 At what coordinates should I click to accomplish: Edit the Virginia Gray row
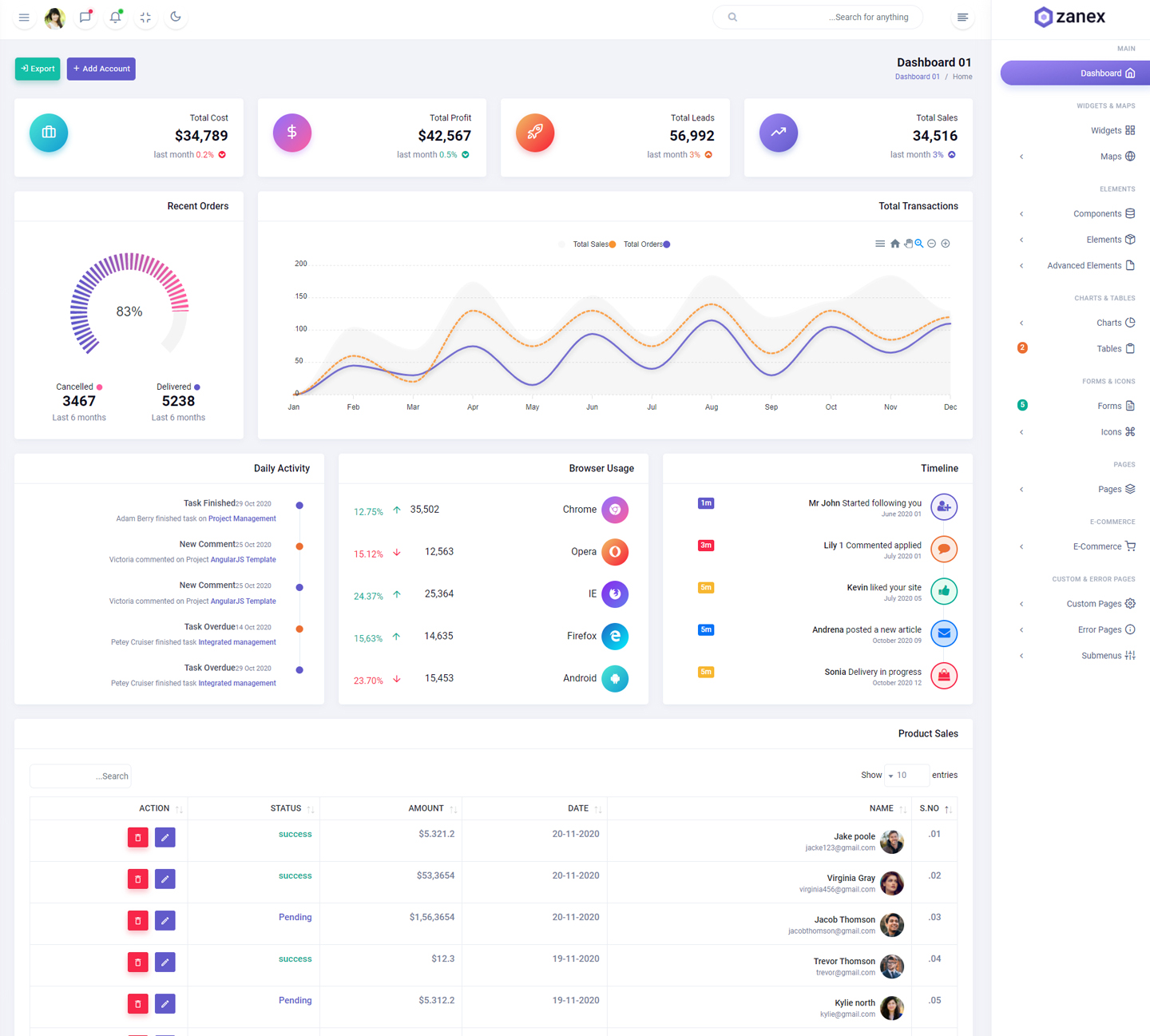click(x=165, y=879)
